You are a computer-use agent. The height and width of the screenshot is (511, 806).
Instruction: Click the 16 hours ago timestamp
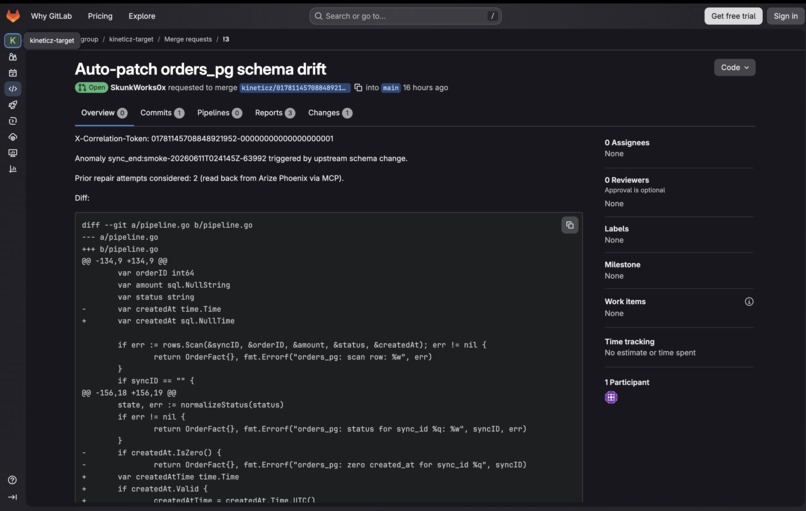point(425,87)
